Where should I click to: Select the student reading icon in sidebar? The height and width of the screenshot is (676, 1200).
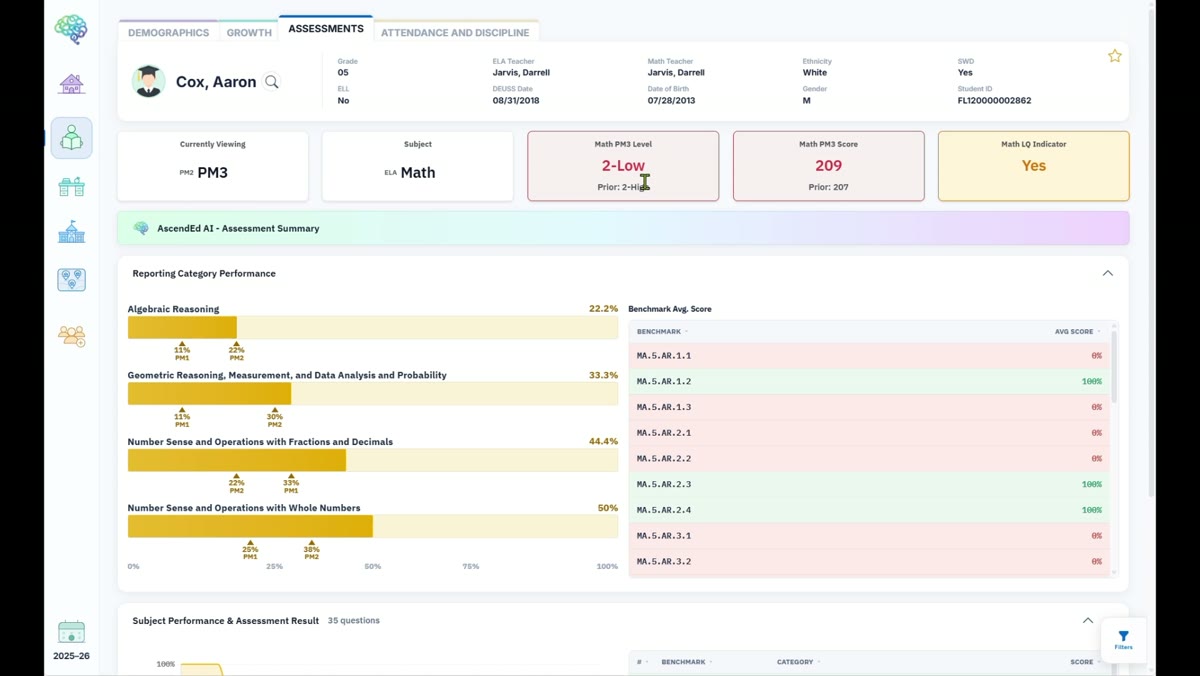tap(71, 138)
